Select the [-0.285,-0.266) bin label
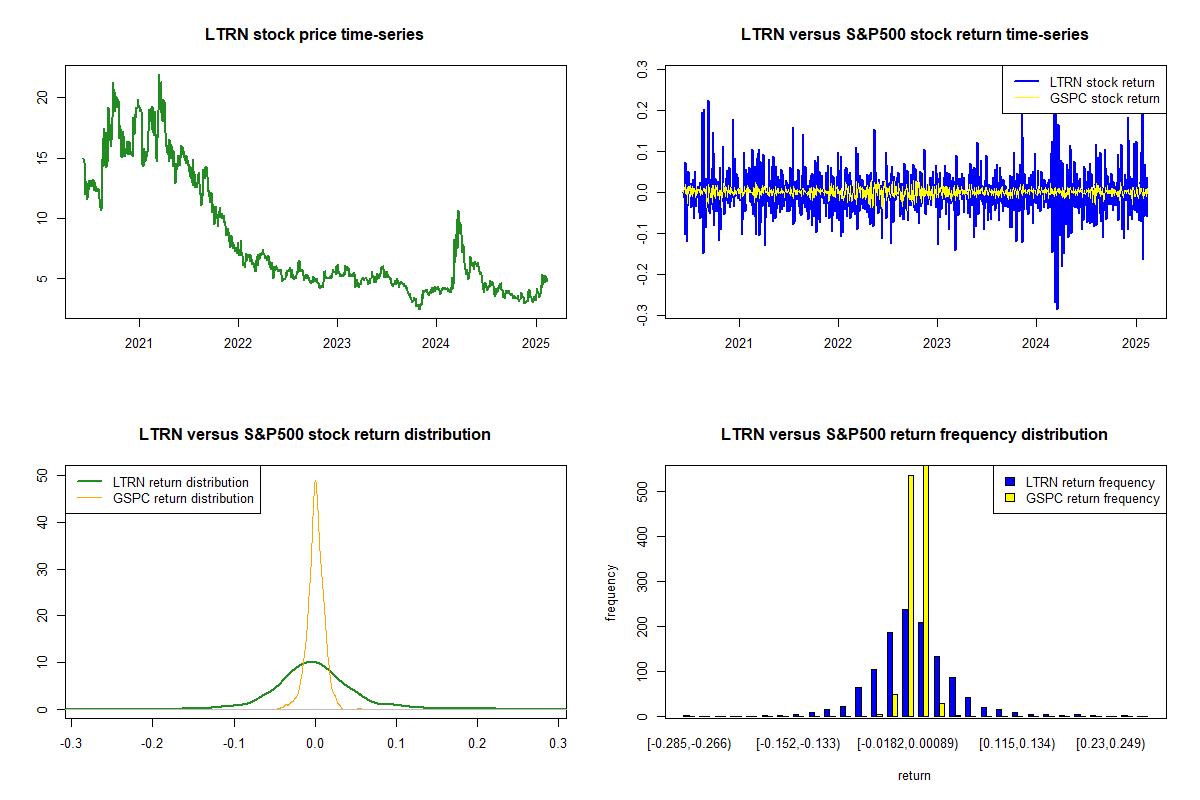This screenshot has width=1200, height=800. 690,744
